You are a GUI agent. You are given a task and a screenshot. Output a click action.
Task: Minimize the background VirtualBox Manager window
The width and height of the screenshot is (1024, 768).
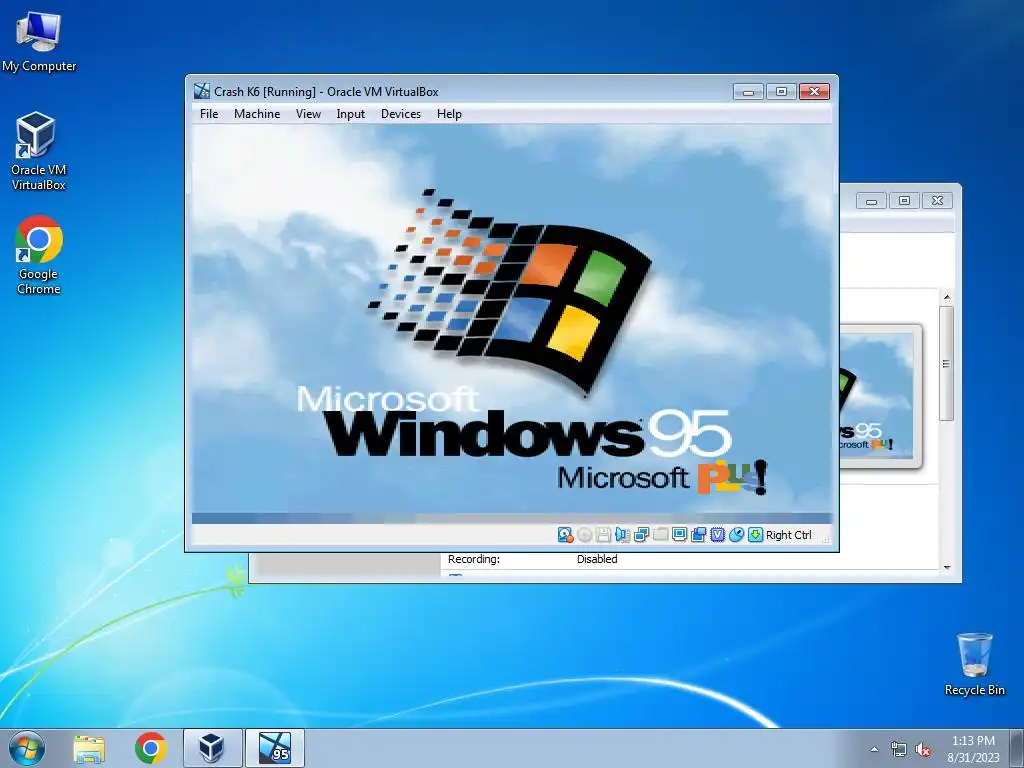point(871,200)
